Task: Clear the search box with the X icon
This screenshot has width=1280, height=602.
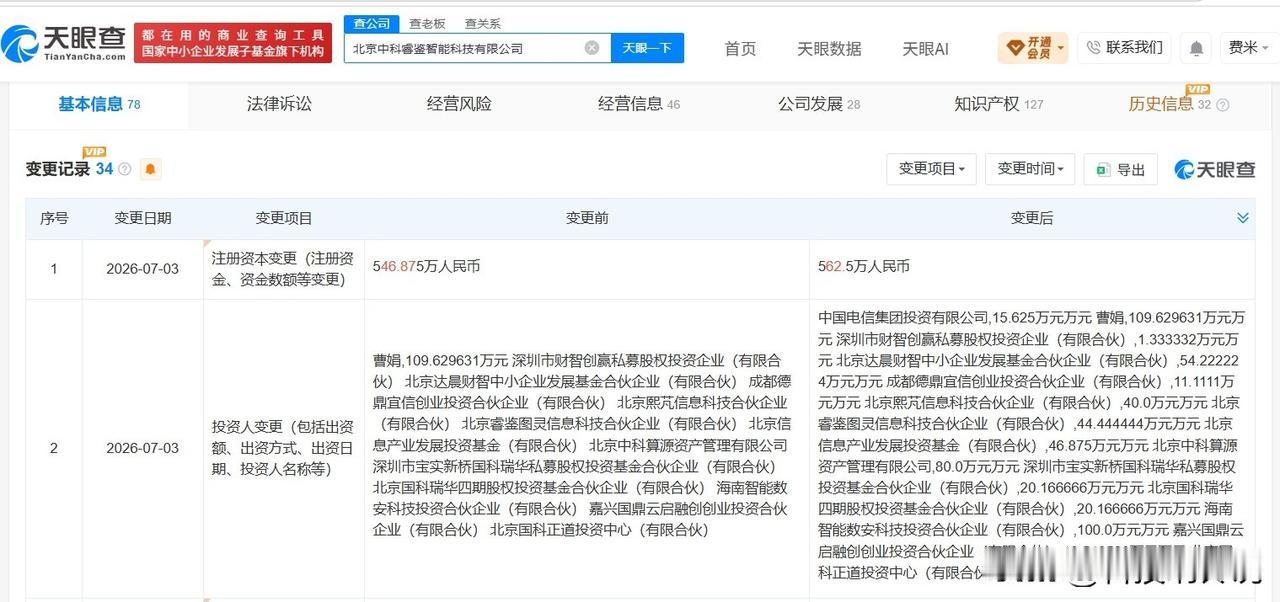Action: click(592, 48)
